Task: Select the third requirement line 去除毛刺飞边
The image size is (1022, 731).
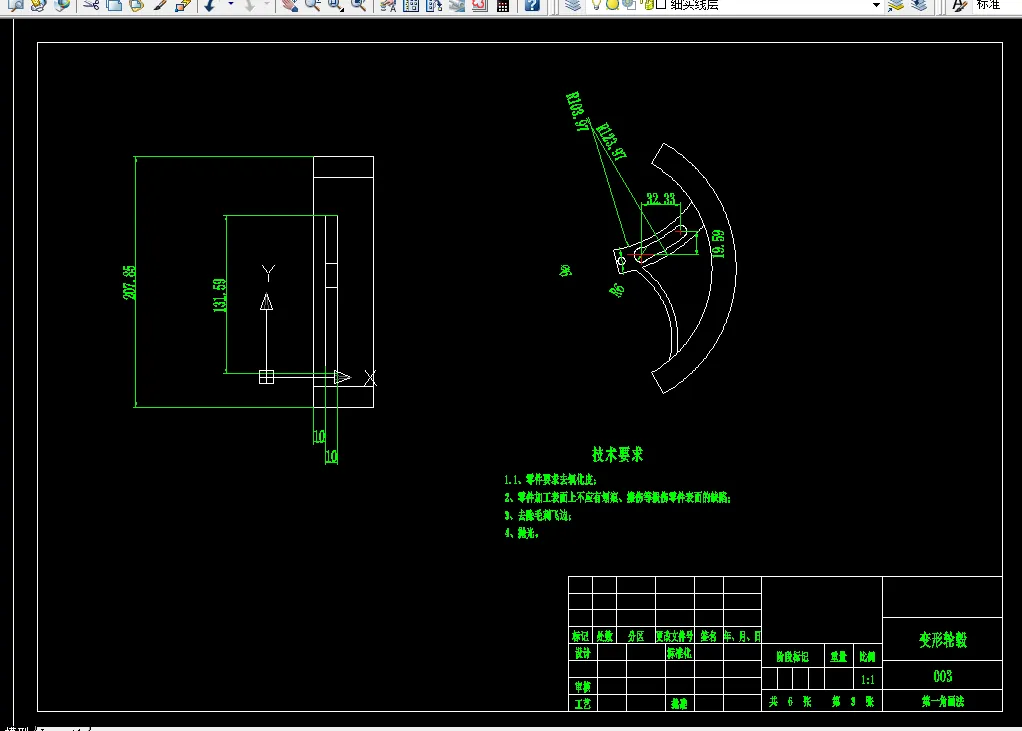Action: coord(538,515)
